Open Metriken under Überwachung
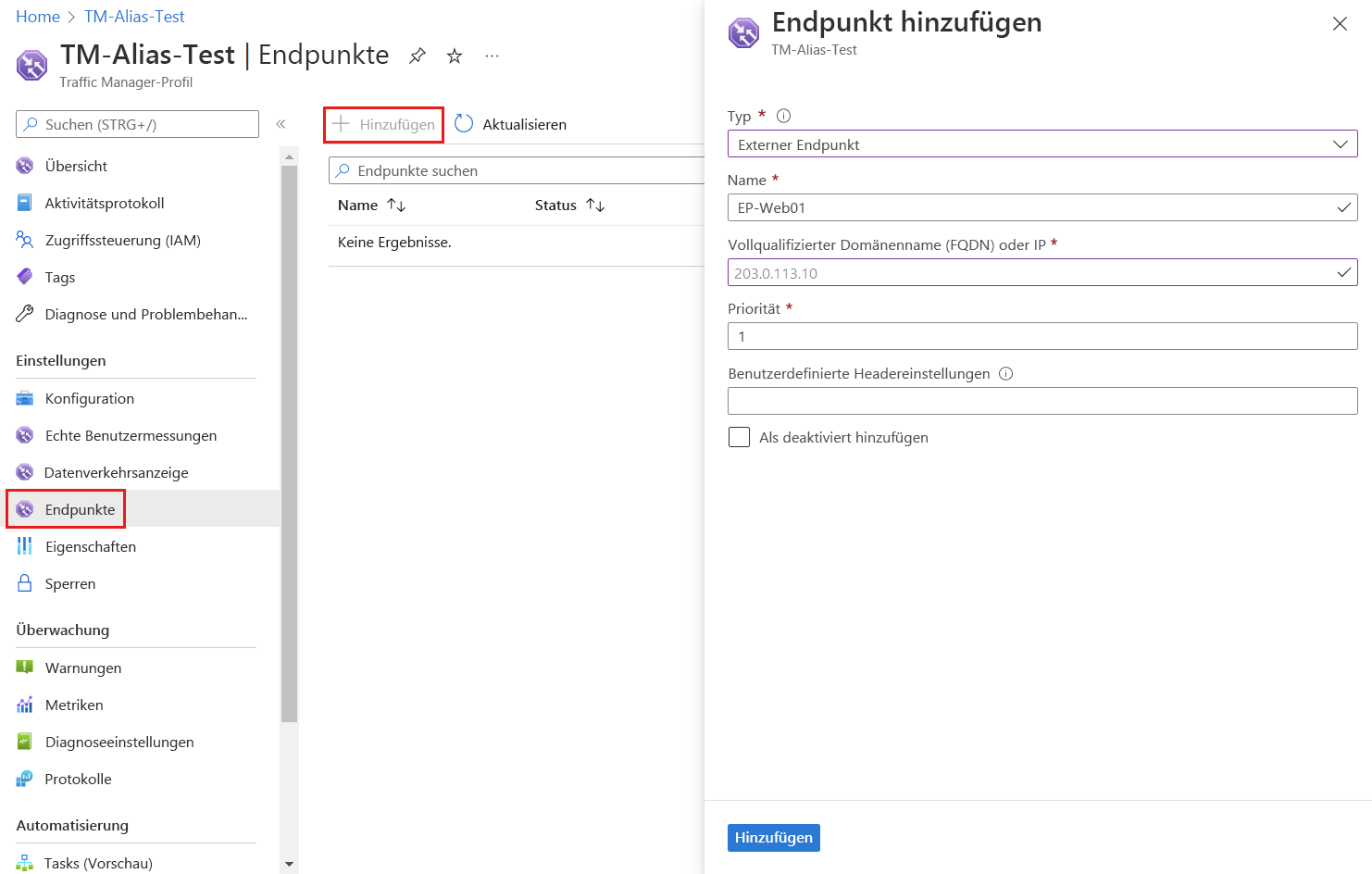The image size is (1372, 874). point(74,705)
